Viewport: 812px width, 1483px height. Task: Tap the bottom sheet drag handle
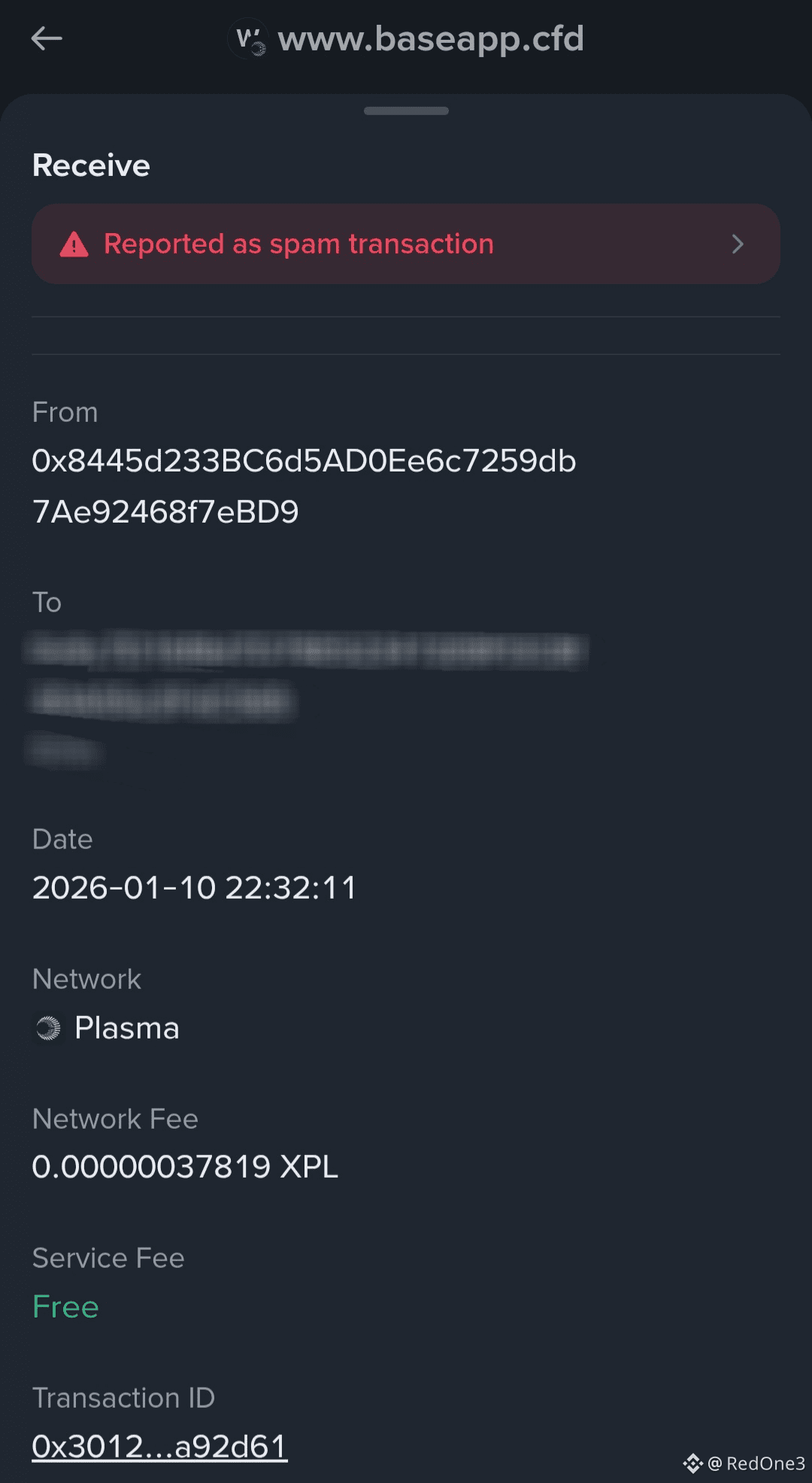coord(406,111)
